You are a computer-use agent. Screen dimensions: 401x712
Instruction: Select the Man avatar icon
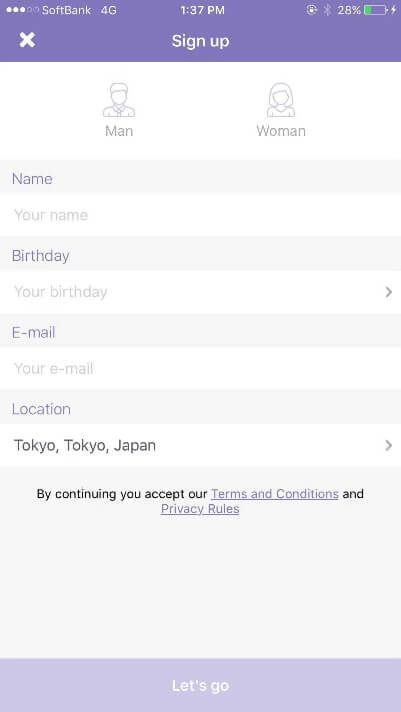[x=119, y=100]
